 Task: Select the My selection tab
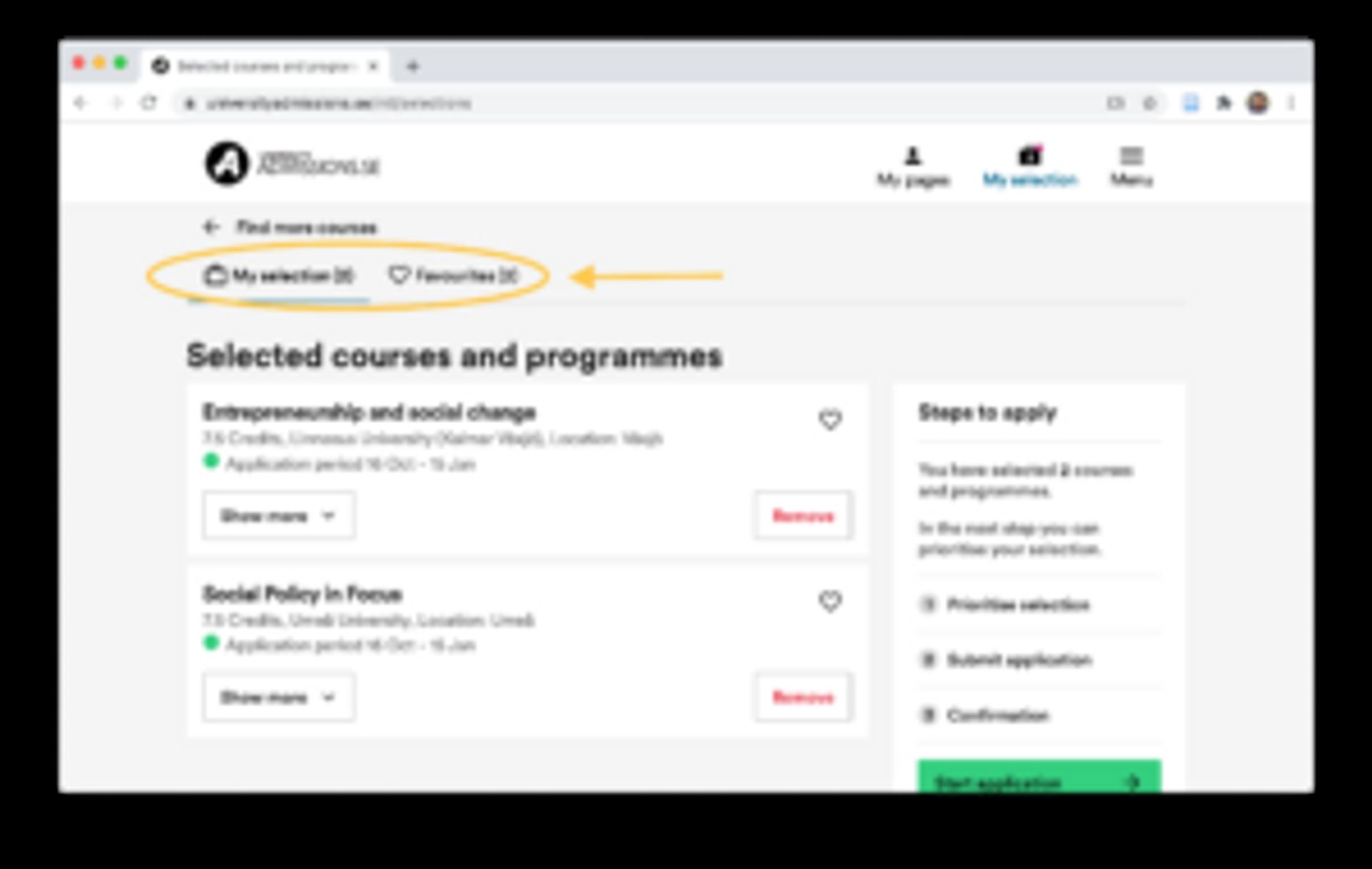[279, 276]
